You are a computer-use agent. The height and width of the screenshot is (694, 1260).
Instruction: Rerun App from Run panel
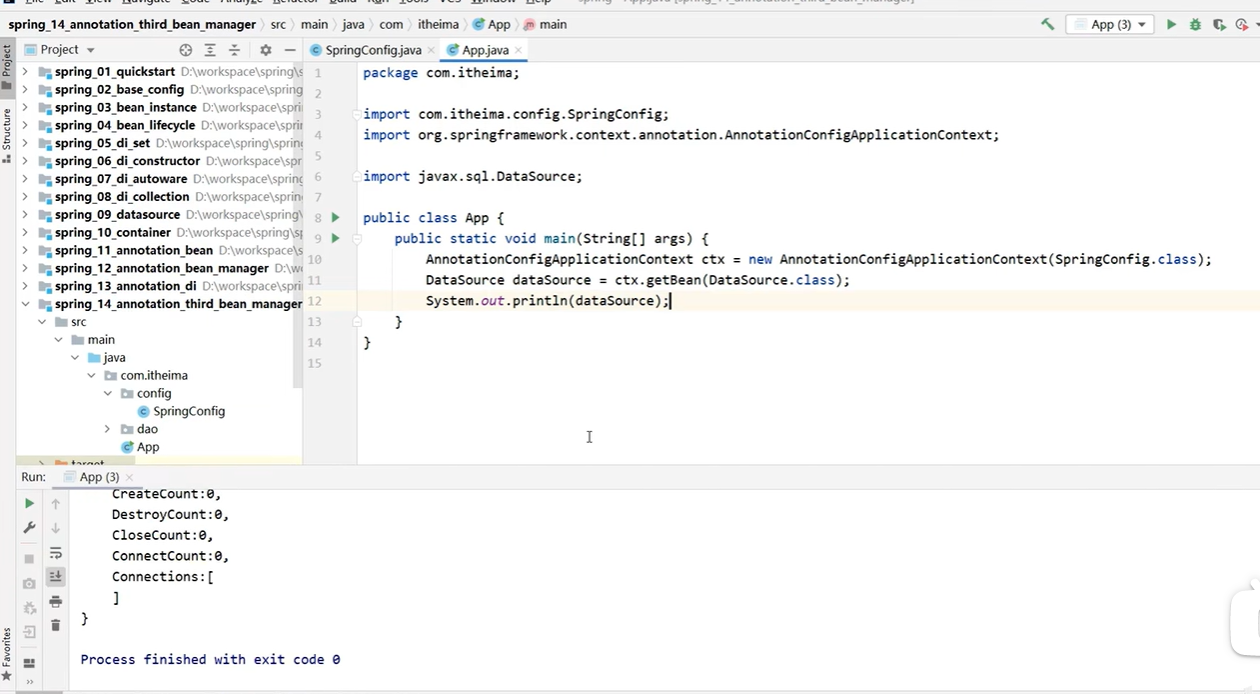[x=29, y=503]
